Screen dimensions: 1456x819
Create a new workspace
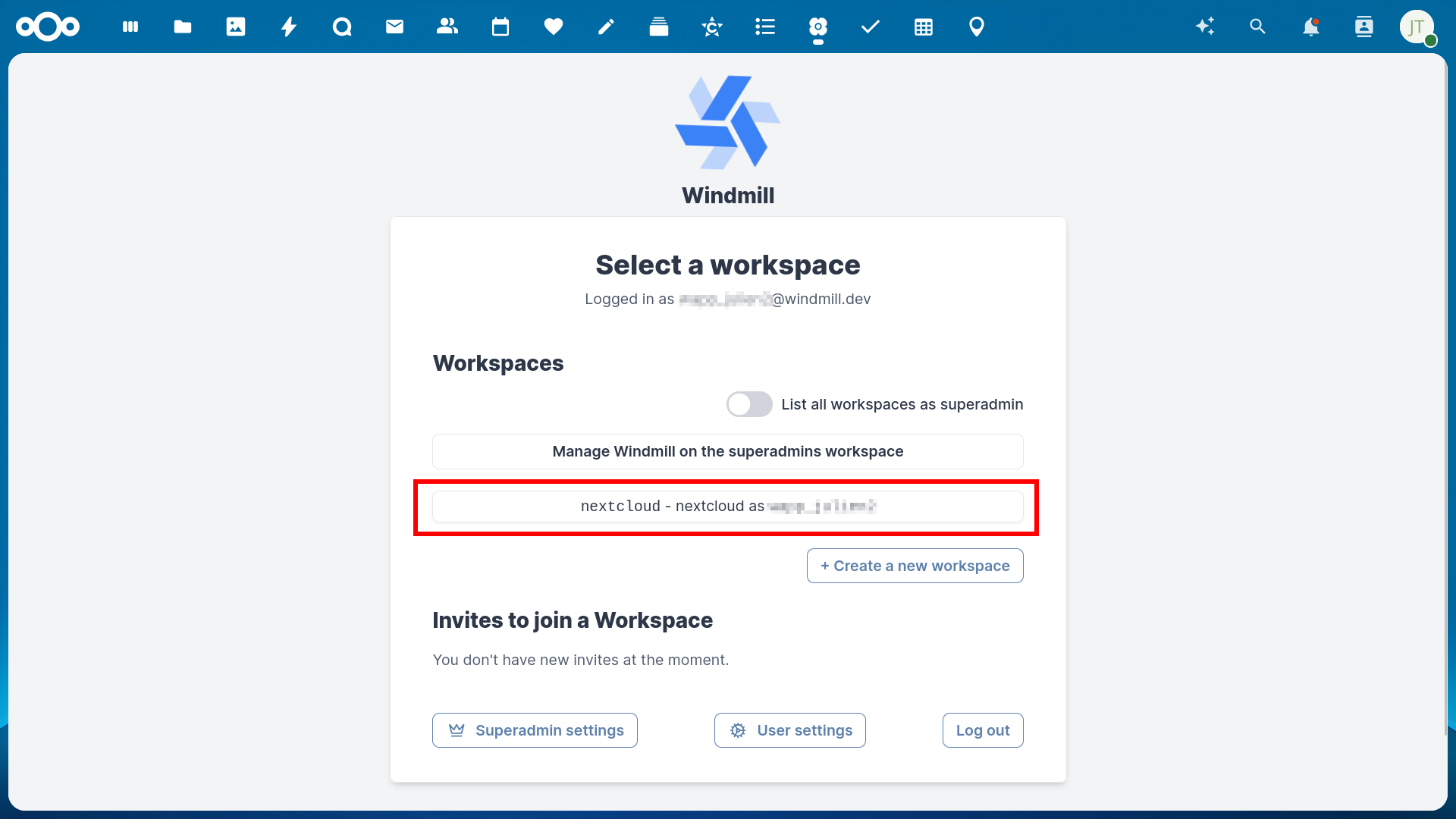click(x=915, y=565)
